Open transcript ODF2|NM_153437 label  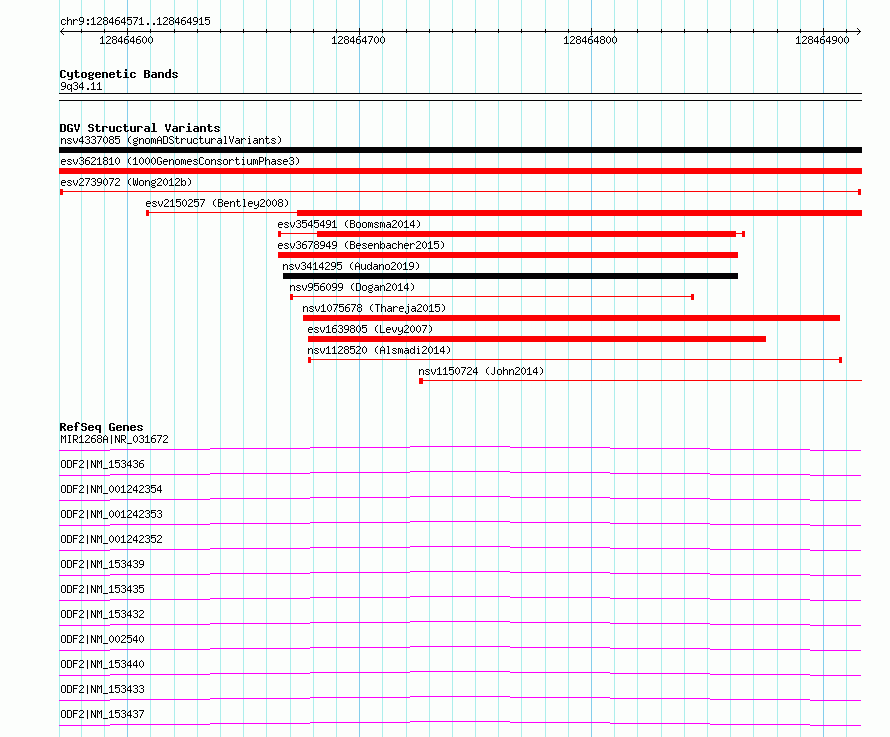pos(102,714)
